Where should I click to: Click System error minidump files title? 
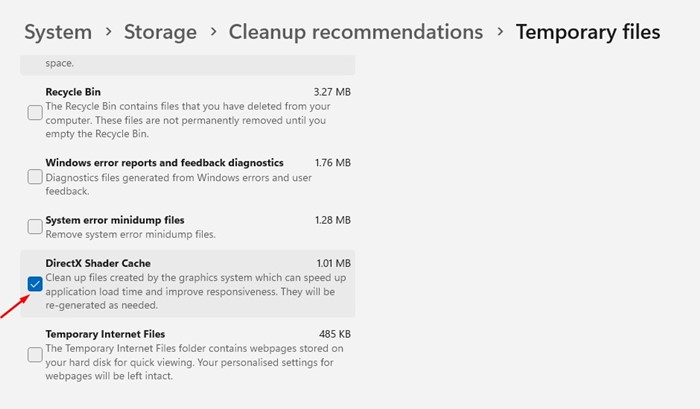pyautogui.click(x=114, y=219)
